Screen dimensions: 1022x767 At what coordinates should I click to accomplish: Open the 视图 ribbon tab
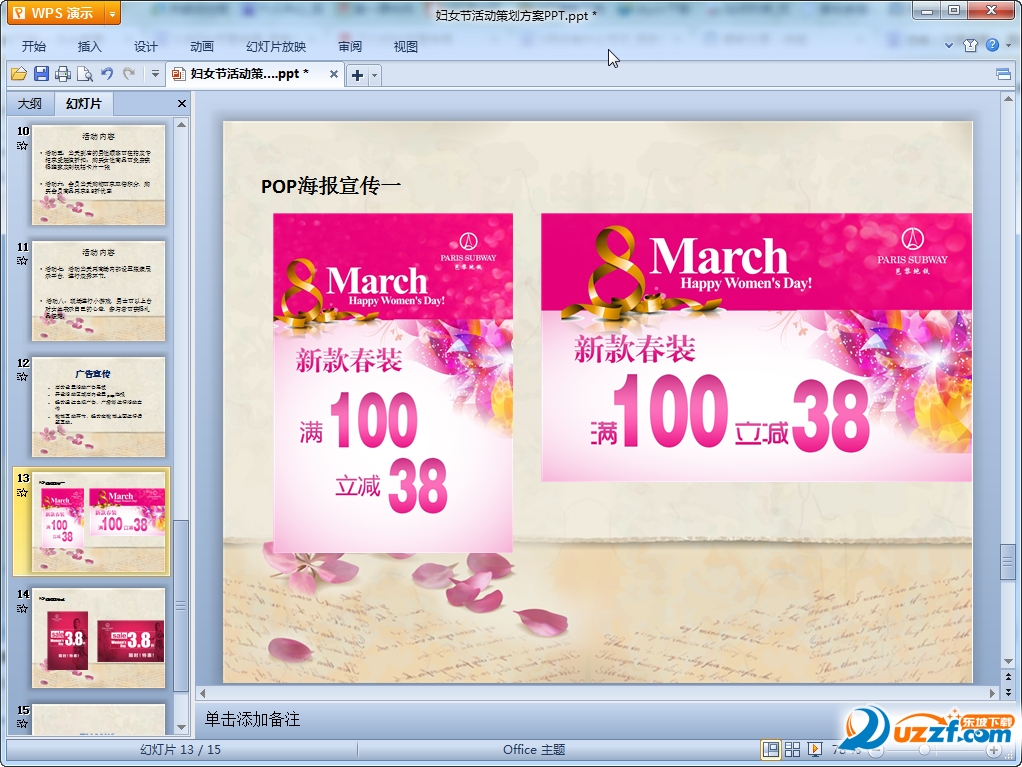tap(405, 46)
